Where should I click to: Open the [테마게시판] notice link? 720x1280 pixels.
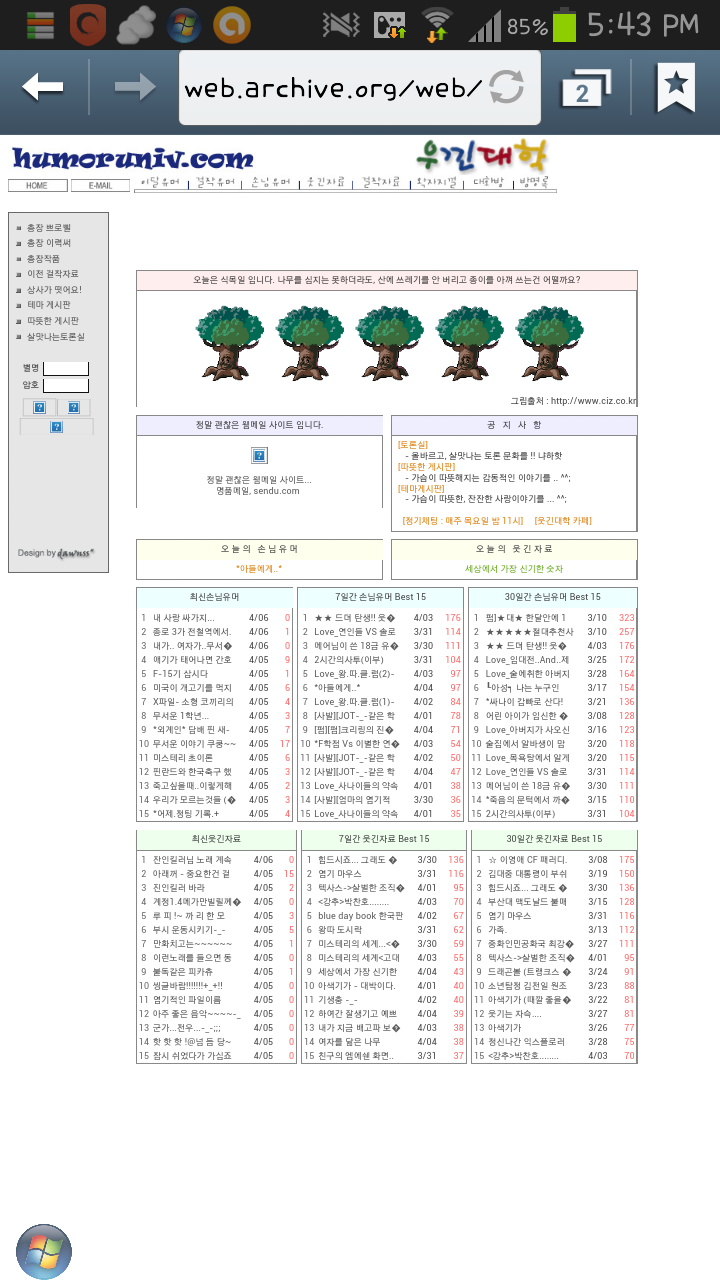[421, 489]
